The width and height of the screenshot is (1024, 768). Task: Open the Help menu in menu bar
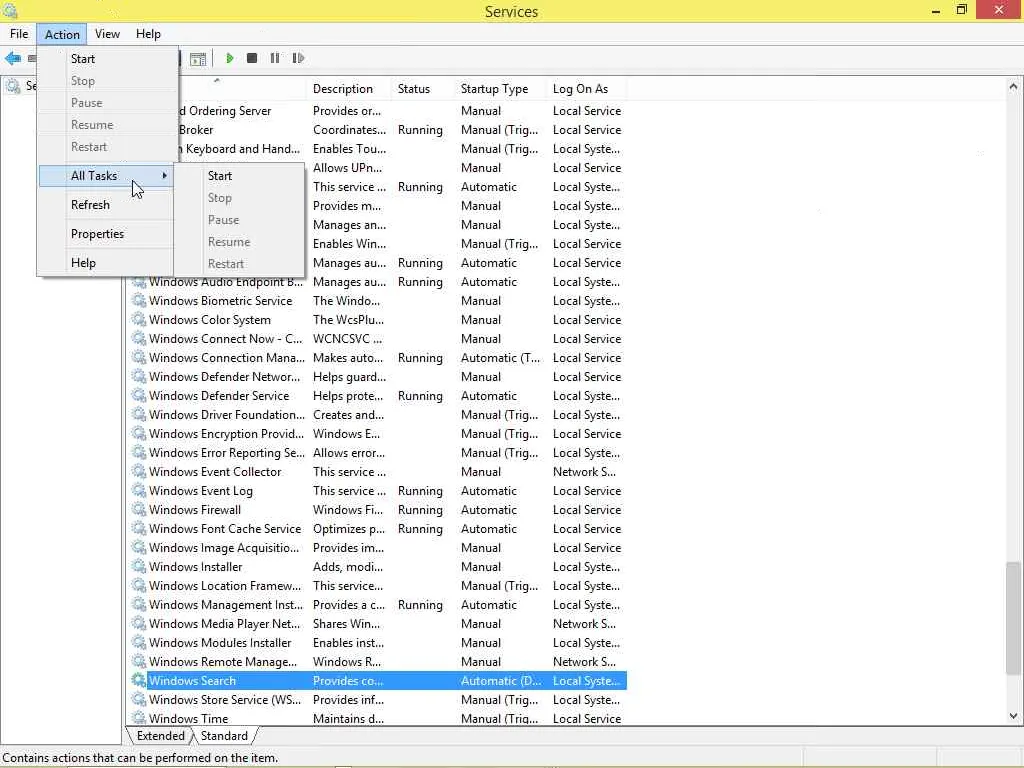pos(148,34)
